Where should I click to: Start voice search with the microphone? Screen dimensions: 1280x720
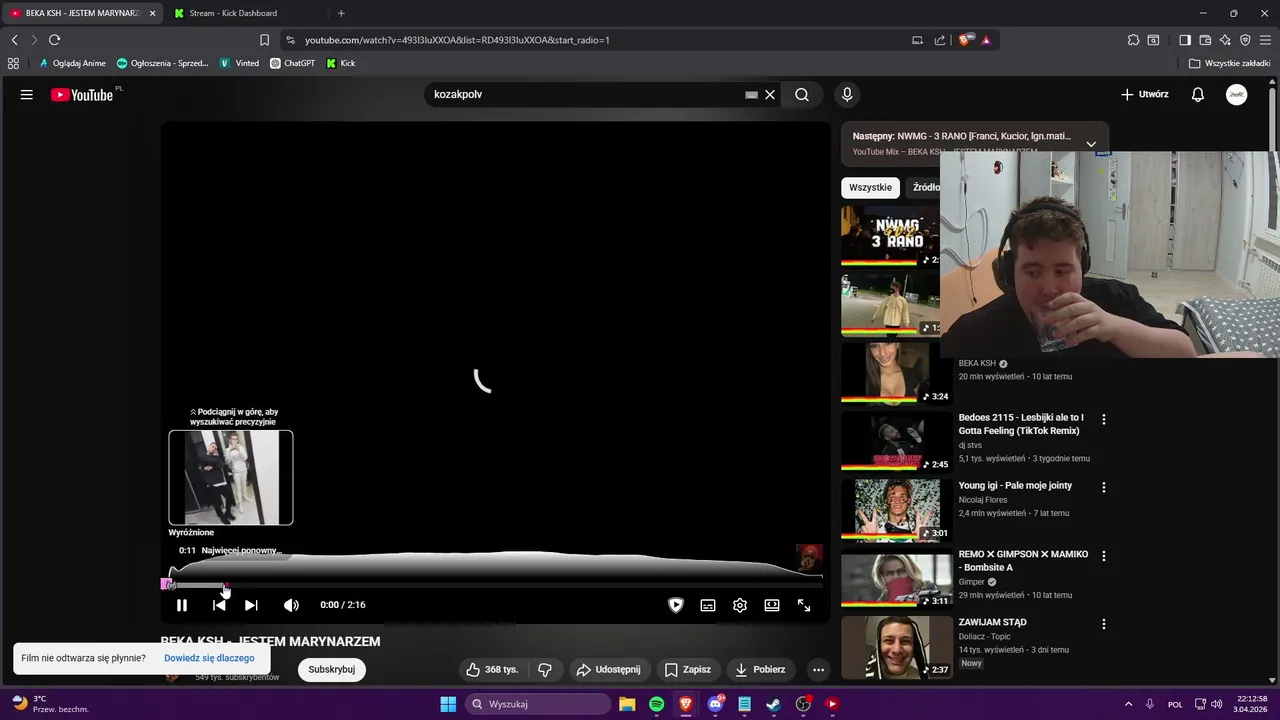847,95
